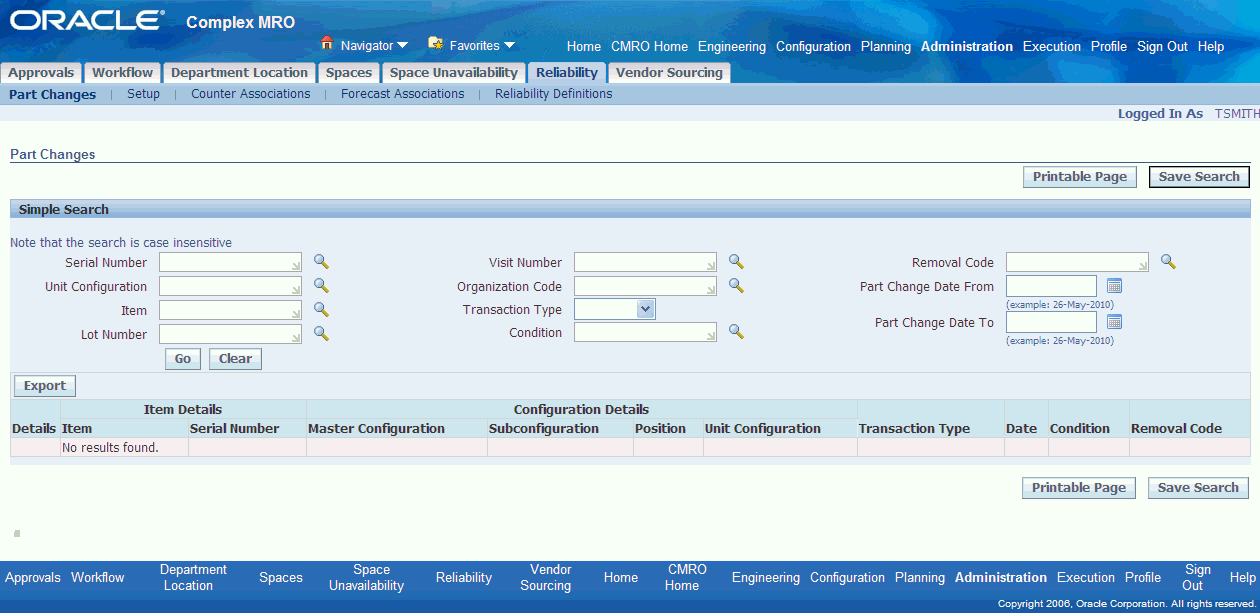Focus the Organization Code input field
1260x613 pixels.
645,286
